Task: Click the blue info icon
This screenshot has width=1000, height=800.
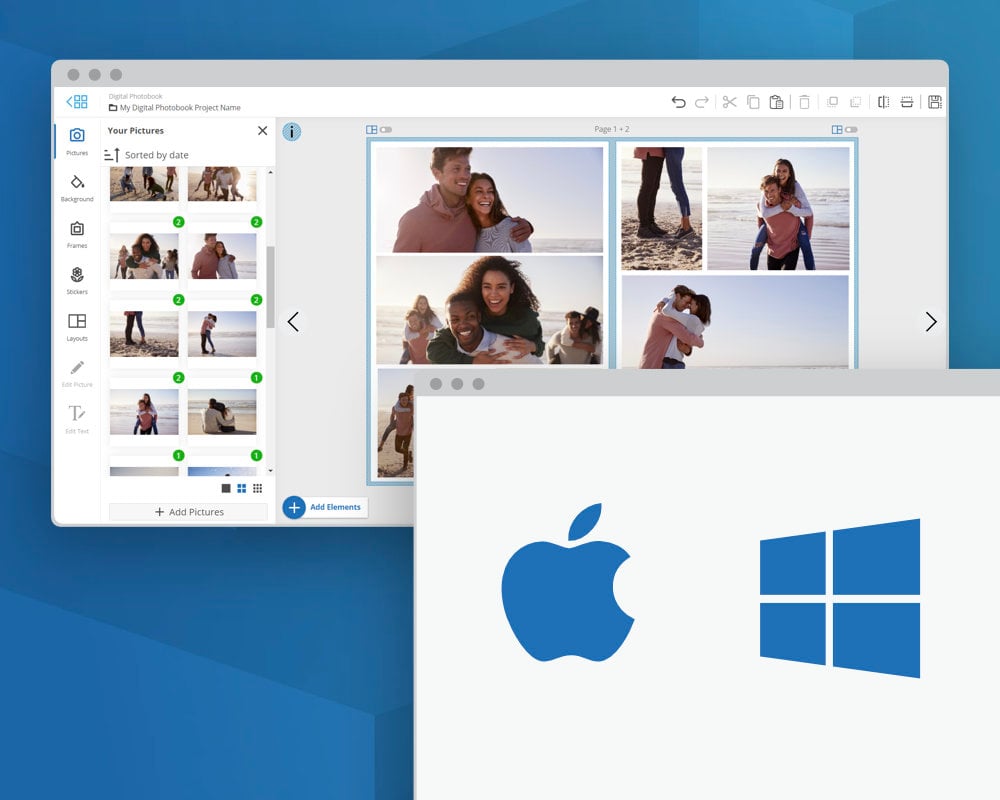Action: [x=291, y=132]
